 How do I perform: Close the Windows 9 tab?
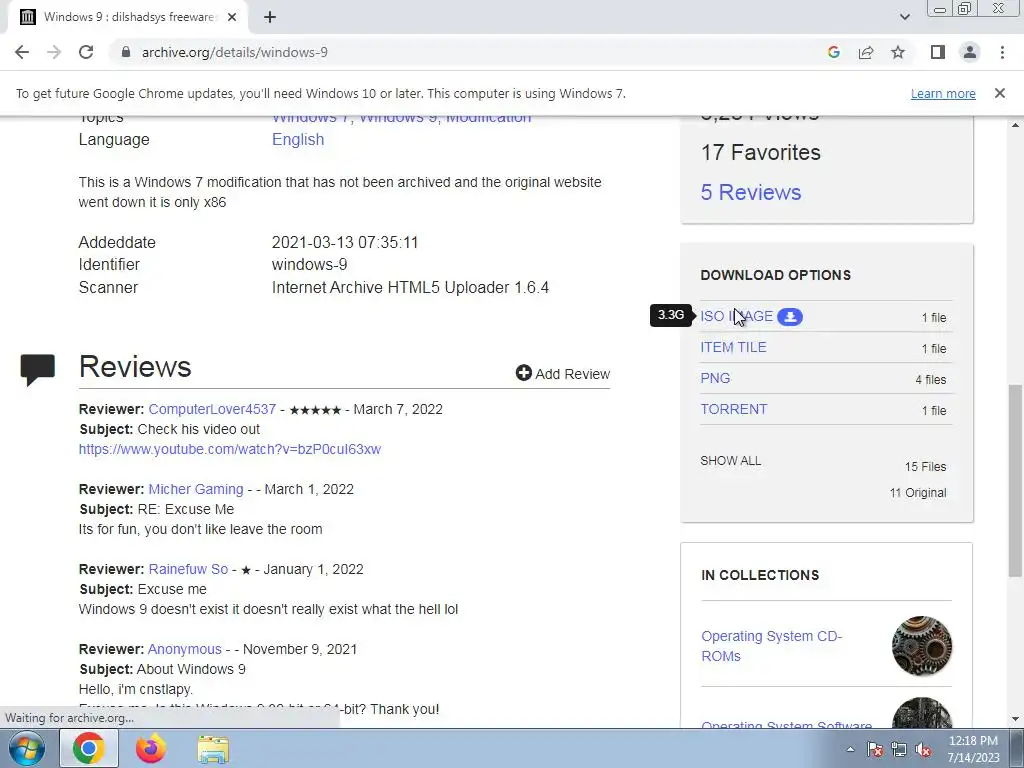tap(232, 17)
